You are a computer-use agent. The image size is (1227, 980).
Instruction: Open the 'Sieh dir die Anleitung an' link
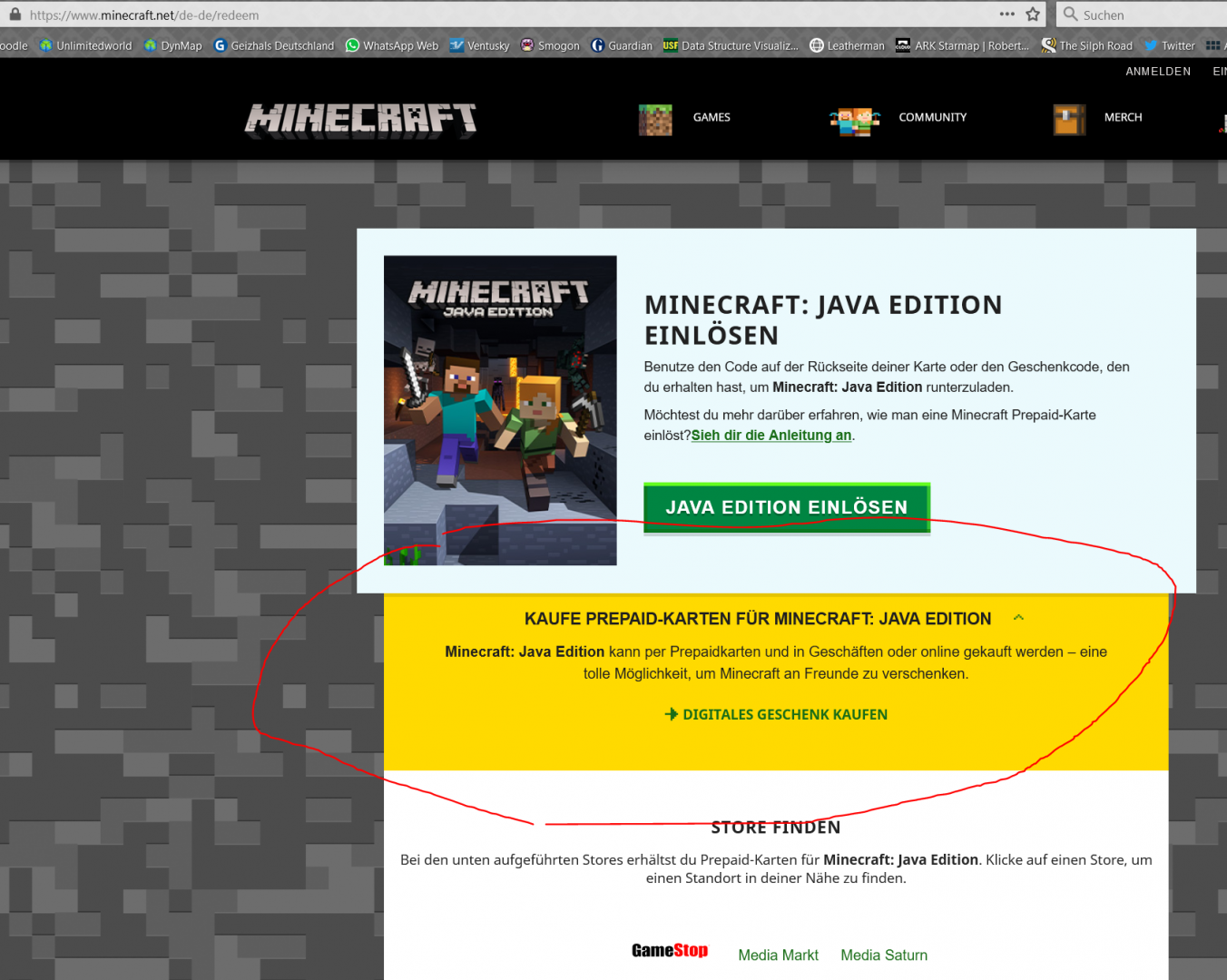771,436
